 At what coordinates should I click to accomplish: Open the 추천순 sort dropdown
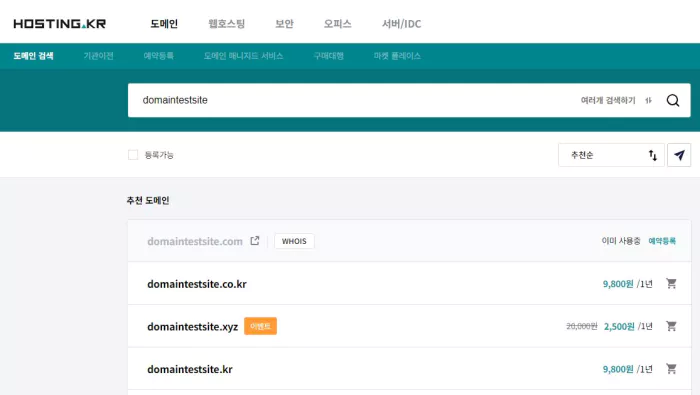click(611, 155)
